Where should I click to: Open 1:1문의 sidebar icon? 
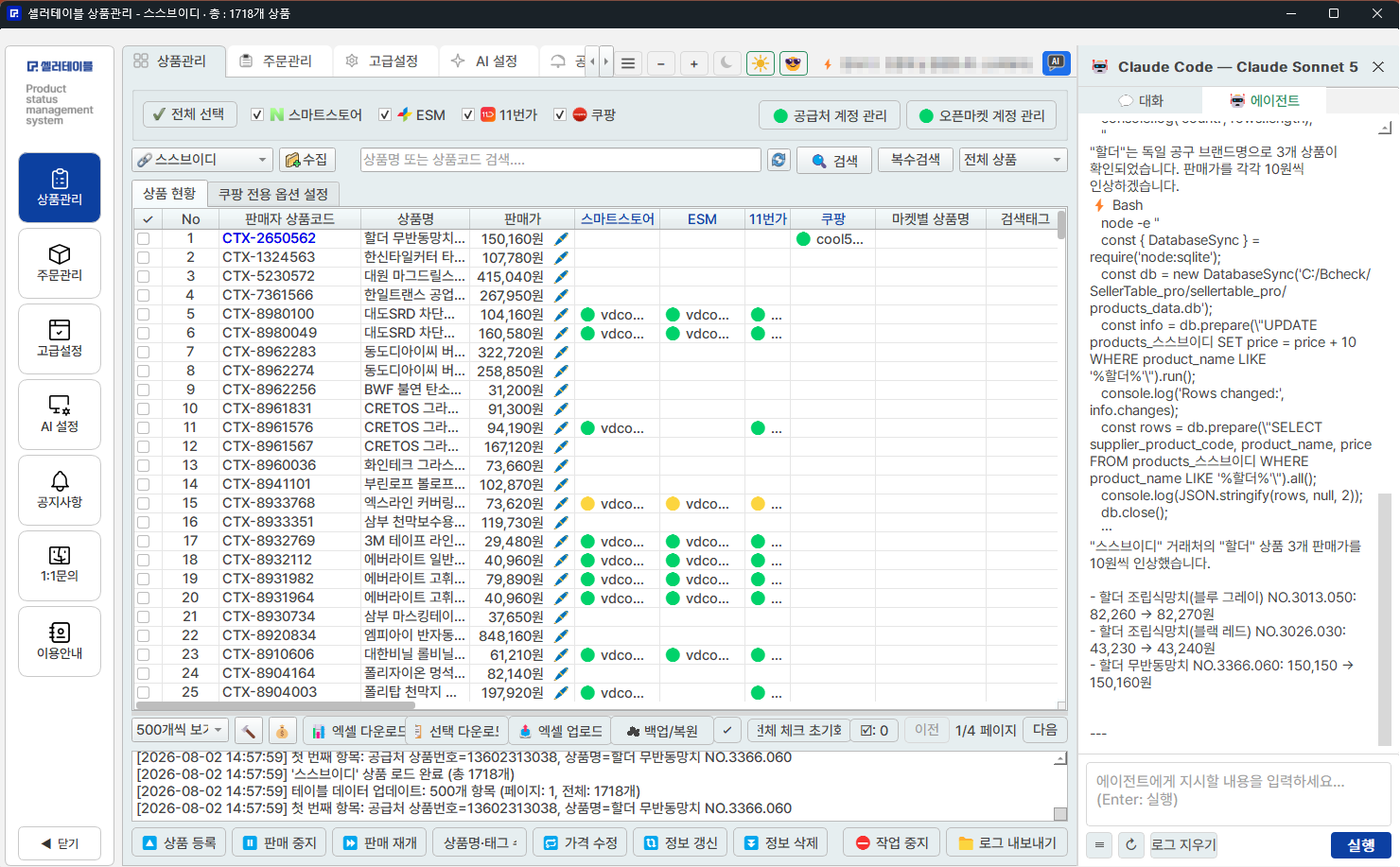60,565
